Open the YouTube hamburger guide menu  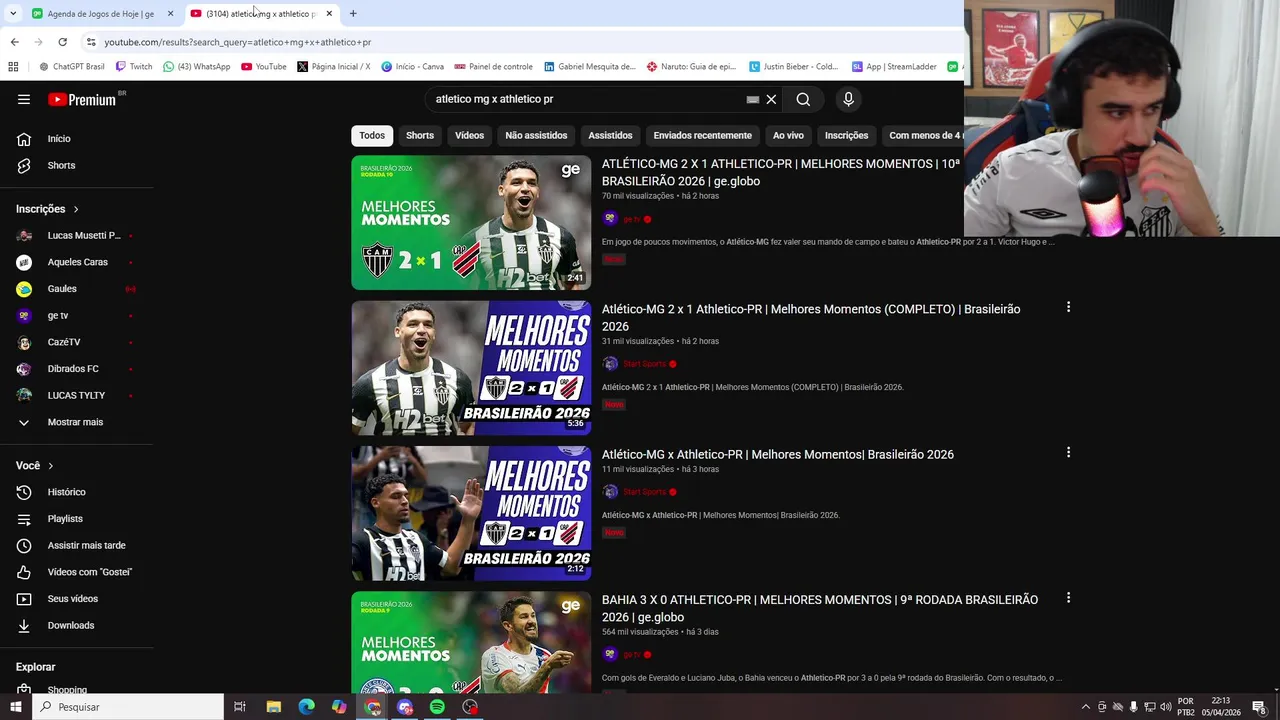pos(24,99)
